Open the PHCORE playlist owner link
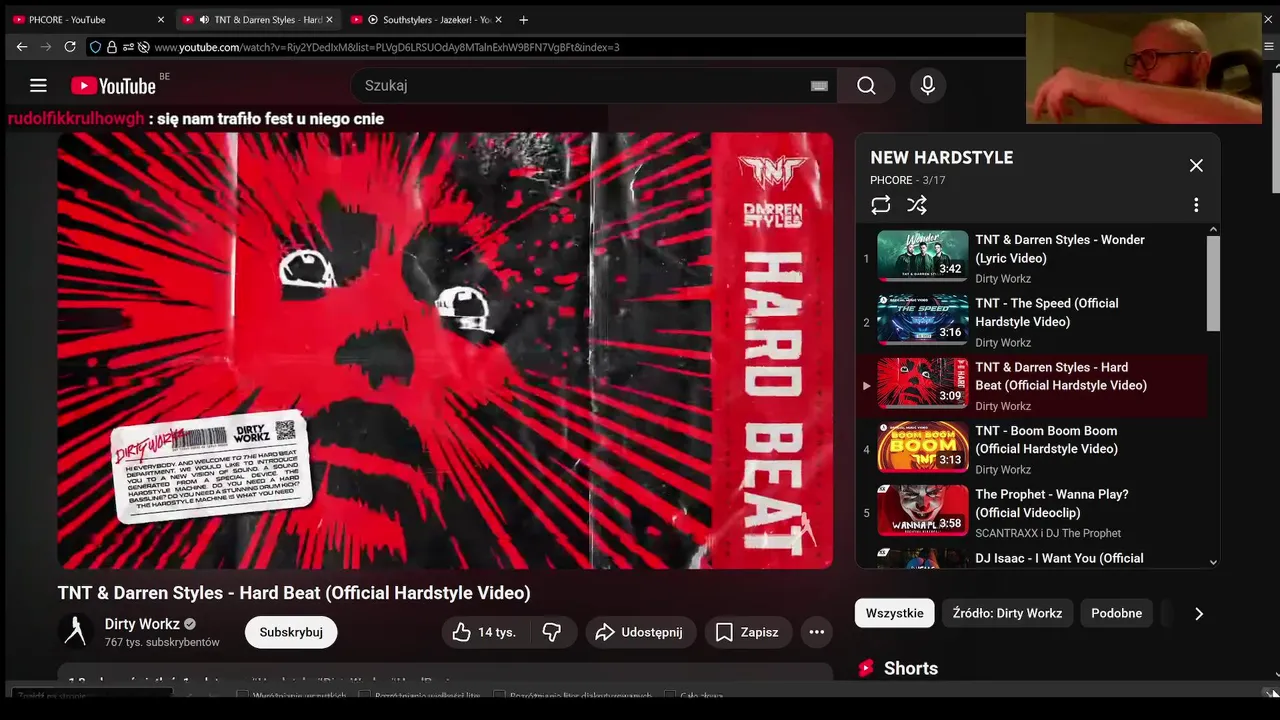Viewport: 1280px width, 720px height. click(x=891, y=181)
